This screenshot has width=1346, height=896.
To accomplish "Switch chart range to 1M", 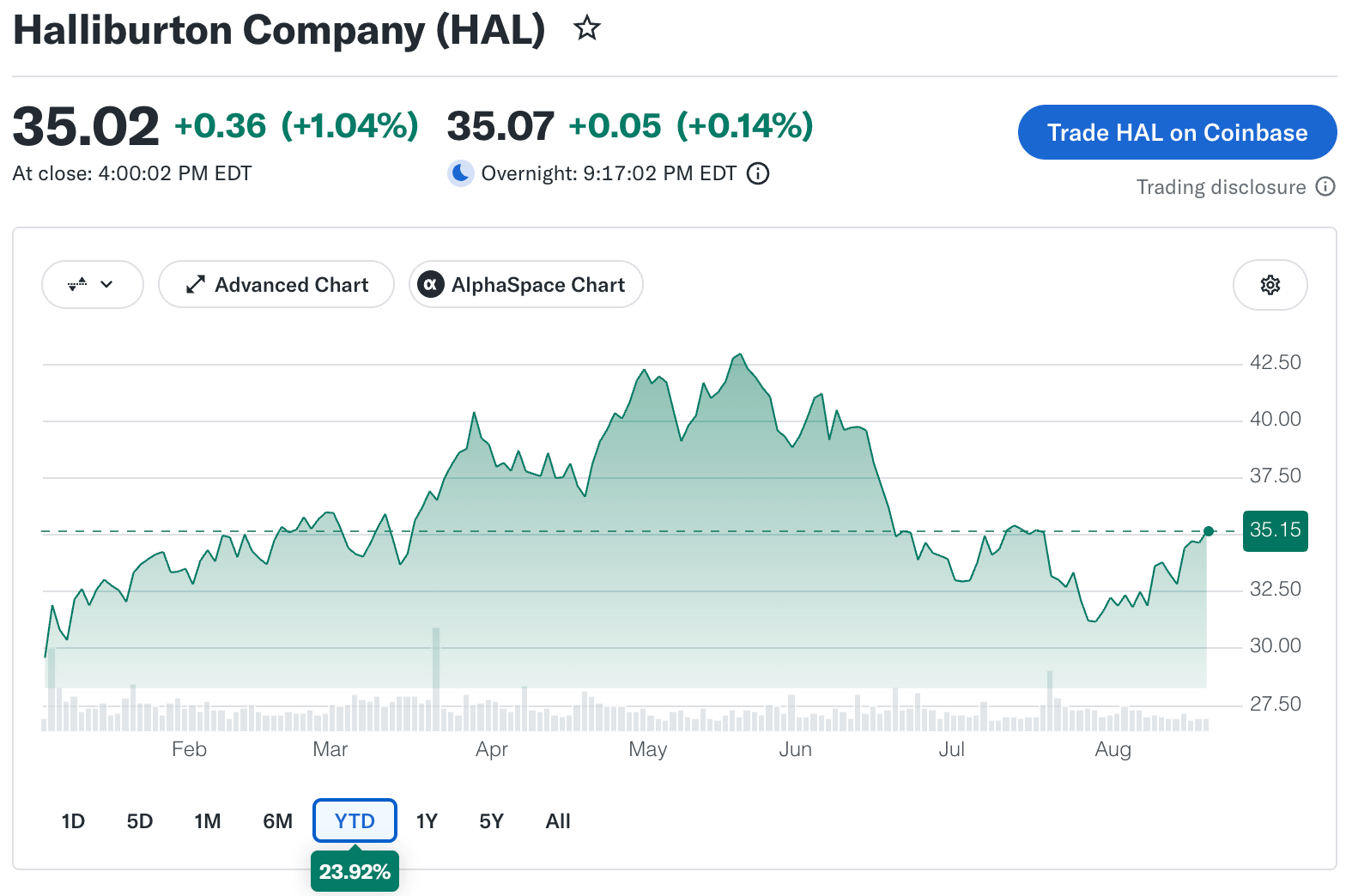I will [207, 821].
